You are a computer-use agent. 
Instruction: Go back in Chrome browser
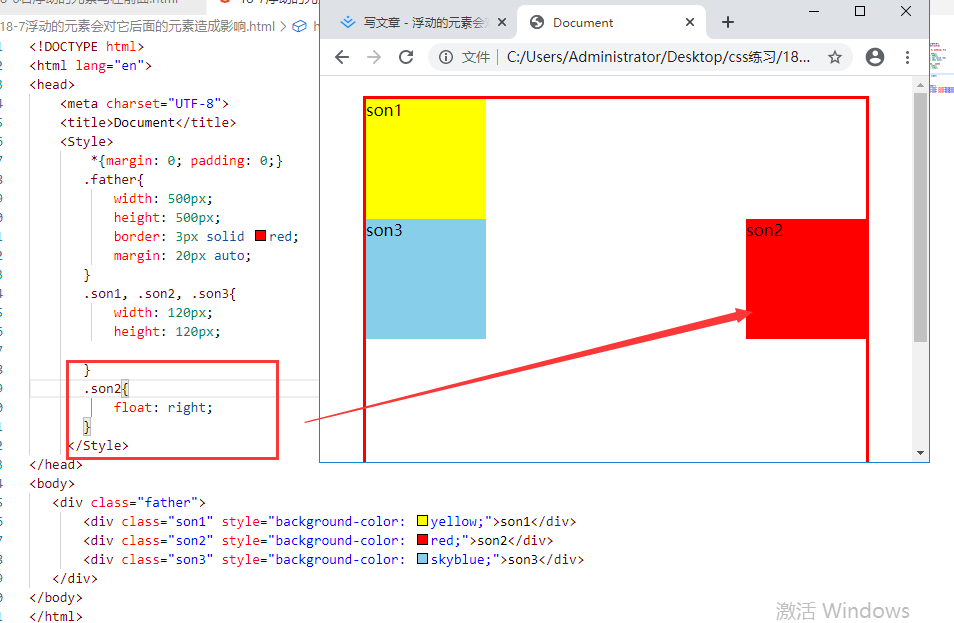[342, 57]
